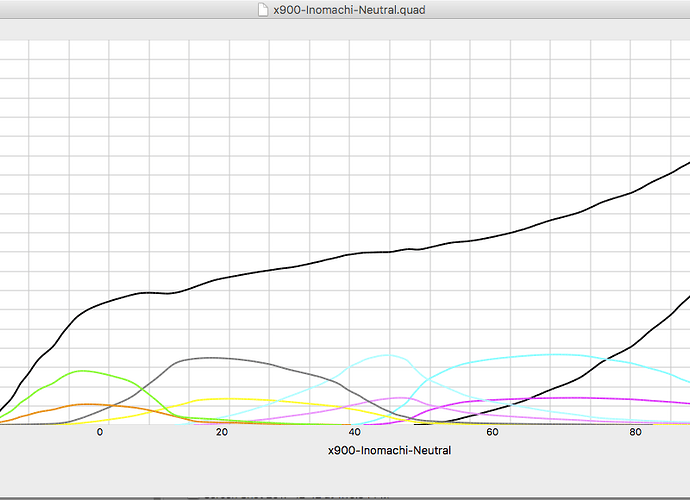The width and height of the screenshot is (690, 500).
Task: Click the light pink curve's peak near 47
Action: (x=400, y=398)
